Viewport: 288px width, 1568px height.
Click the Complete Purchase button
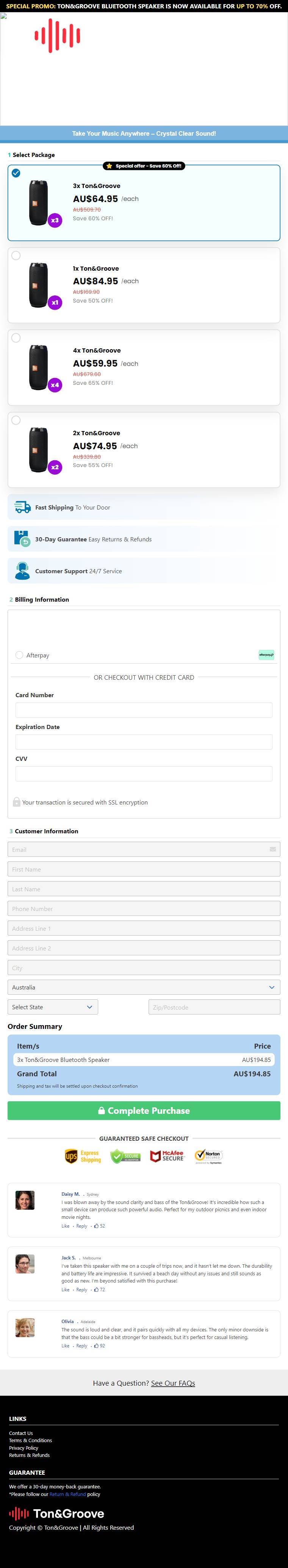point(144,1111)
